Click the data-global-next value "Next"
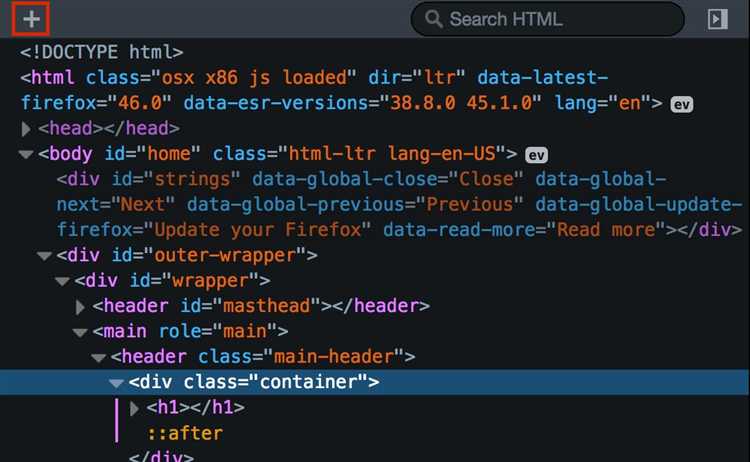This screenshot has height=462, width=750. pyautogui.click(x=142, y=204)
